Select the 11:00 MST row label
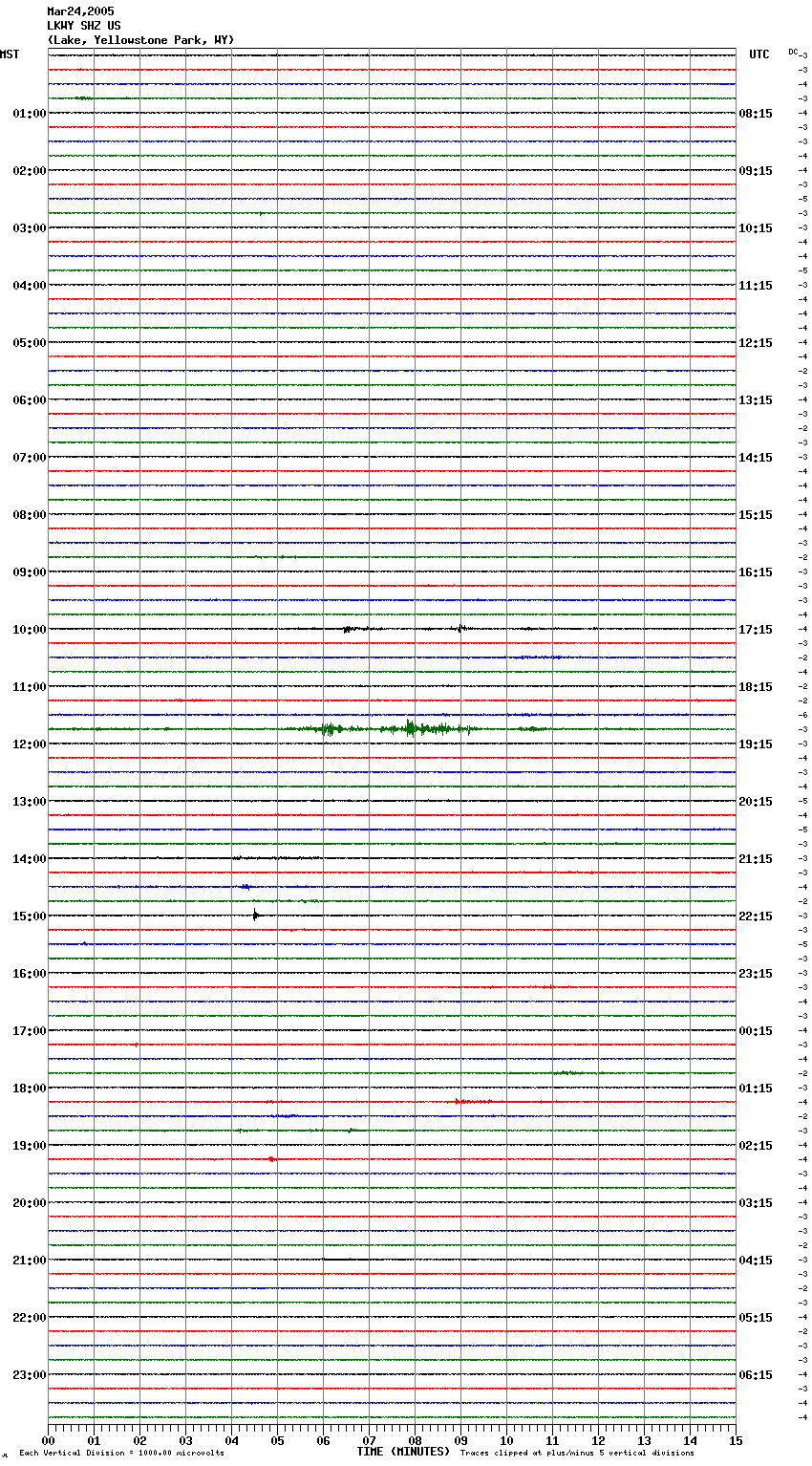Screen dimensions: 812x1466 click(30, 687)
